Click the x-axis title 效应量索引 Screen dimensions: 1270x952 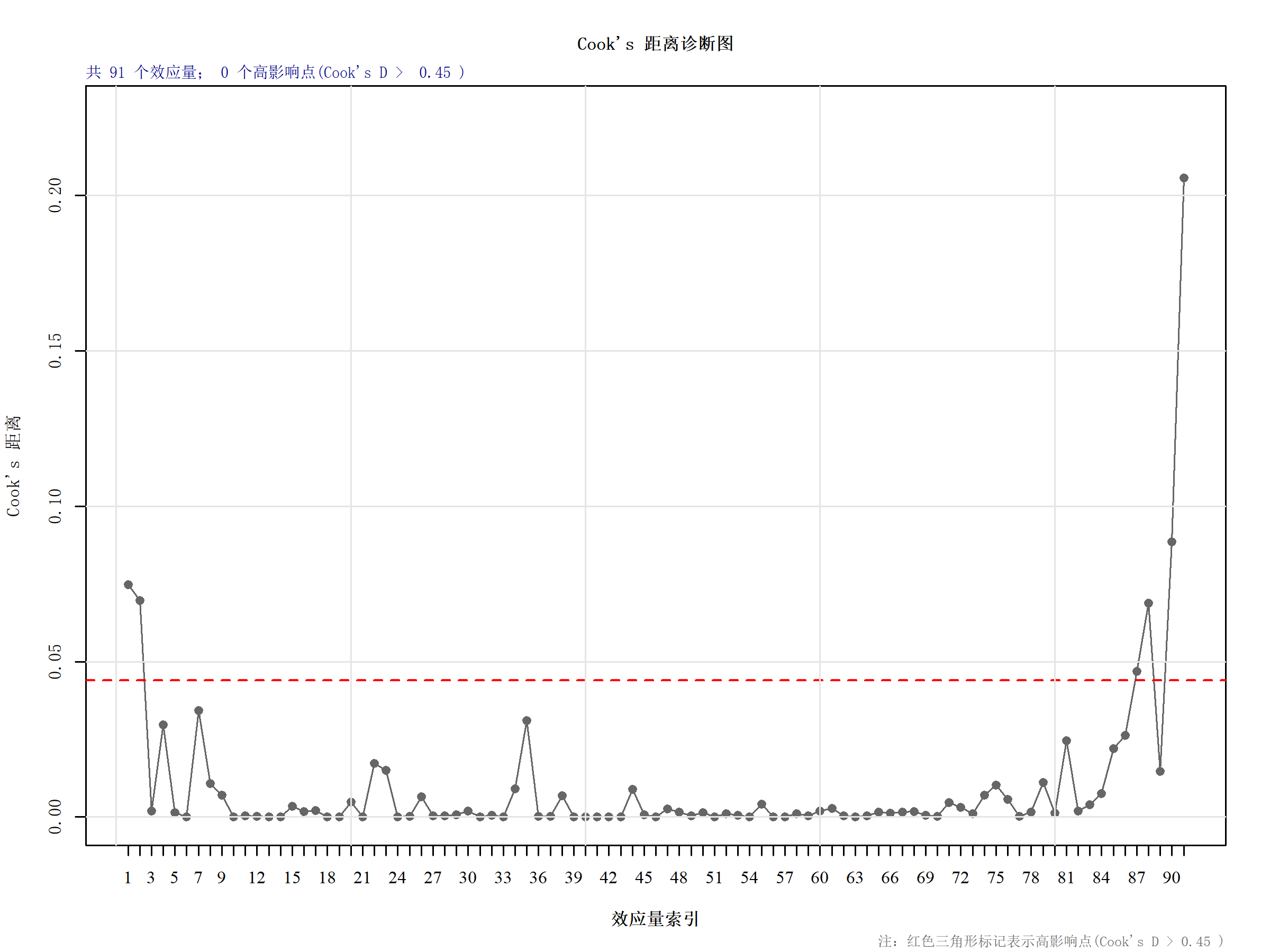(x=655, y=919)
